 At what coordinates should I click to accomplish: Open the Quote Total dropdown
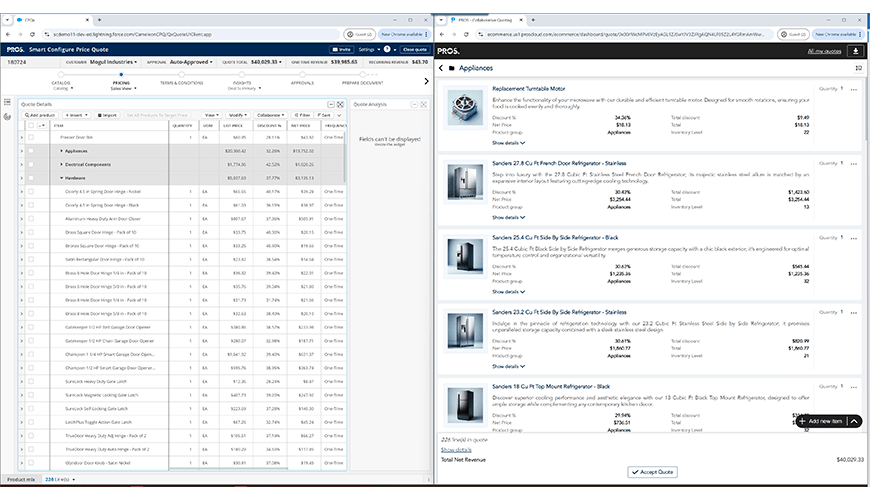266,62
